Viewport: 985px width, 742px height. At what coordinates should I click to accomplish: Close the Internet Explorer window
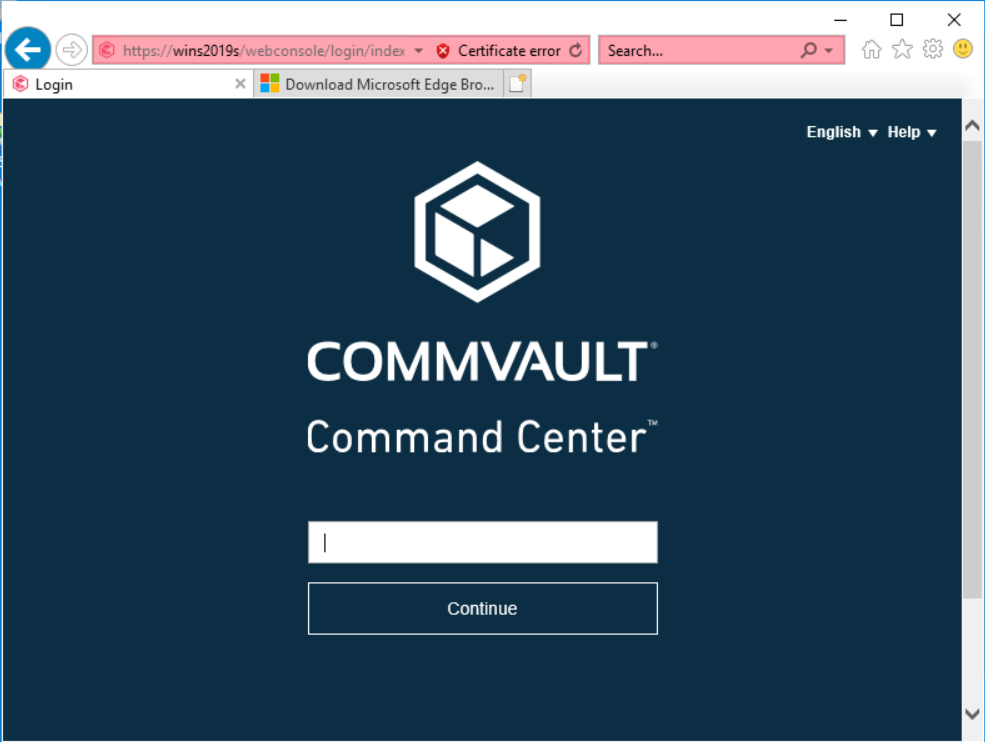[954, 20]
